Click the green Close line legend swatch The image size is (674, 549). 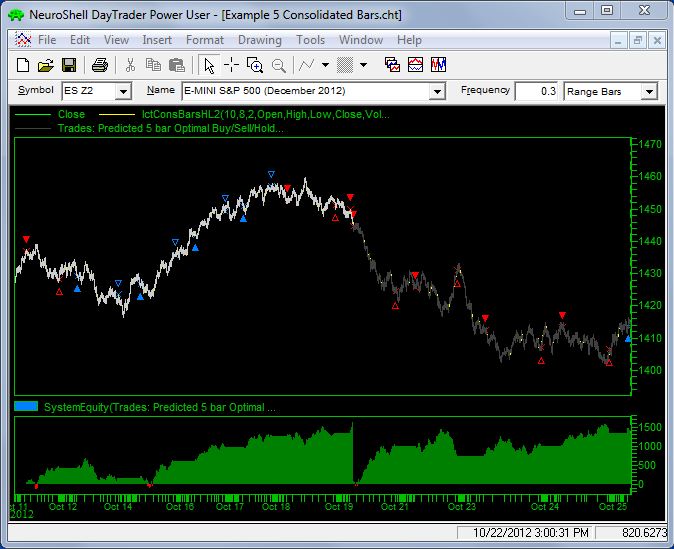pos(33,115)
